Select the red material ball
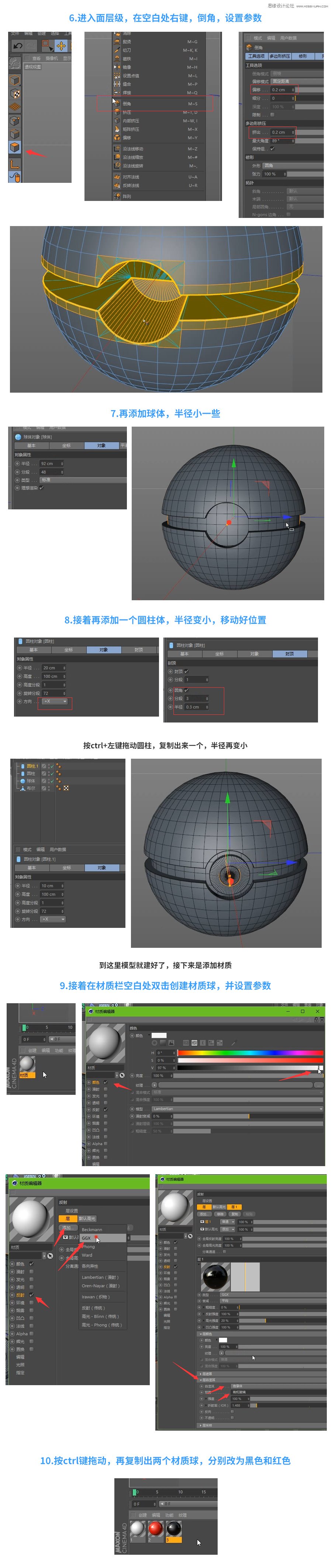The height and width of the screenshot is (1568, 332). (156, 1528)
